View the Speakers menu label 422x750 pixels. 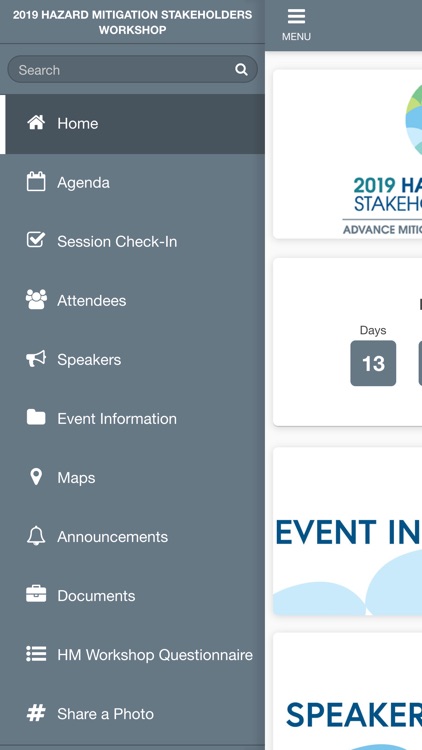(89, 360)
